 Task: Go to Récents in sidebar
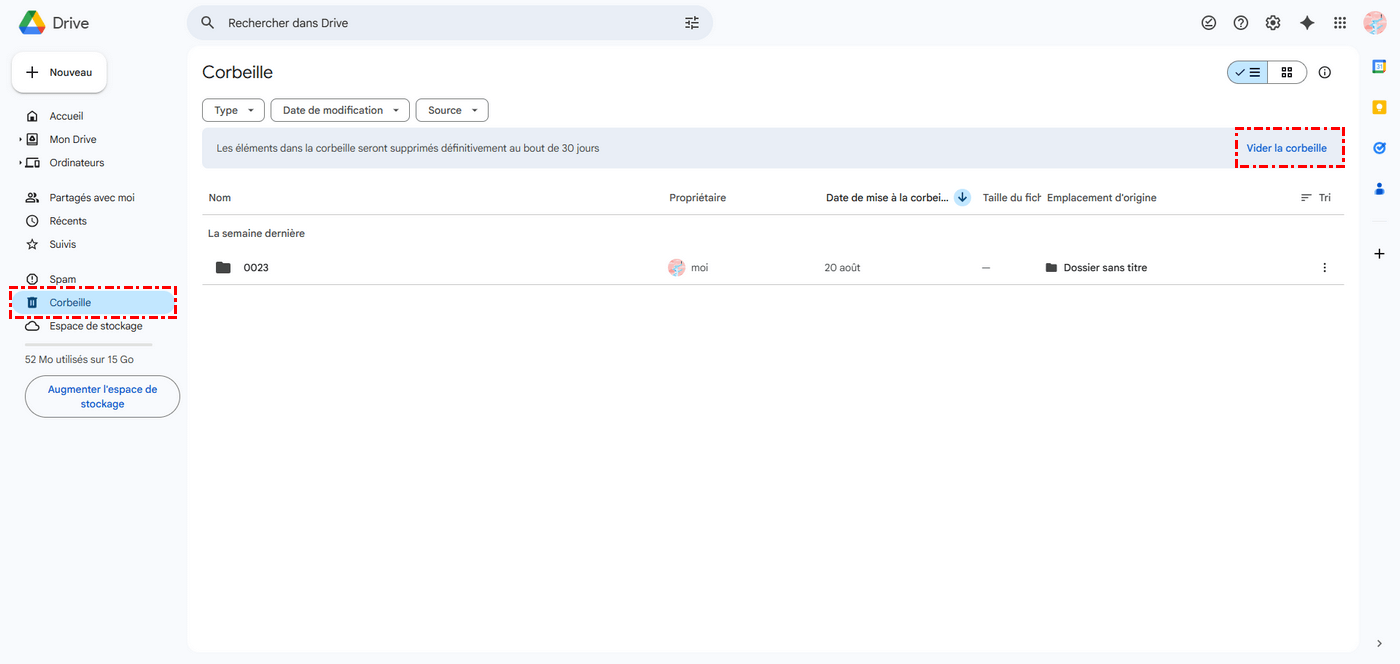tap(68, 221)
